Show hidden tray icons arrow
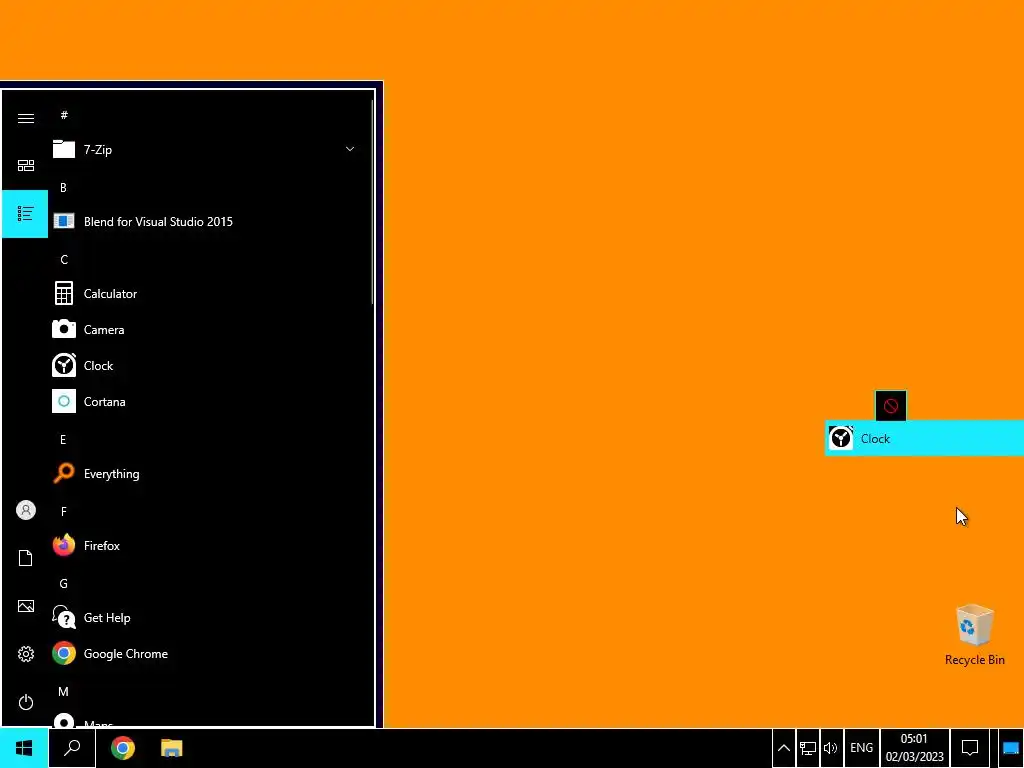The image size is (1024, 768). [x=784, y=748]
